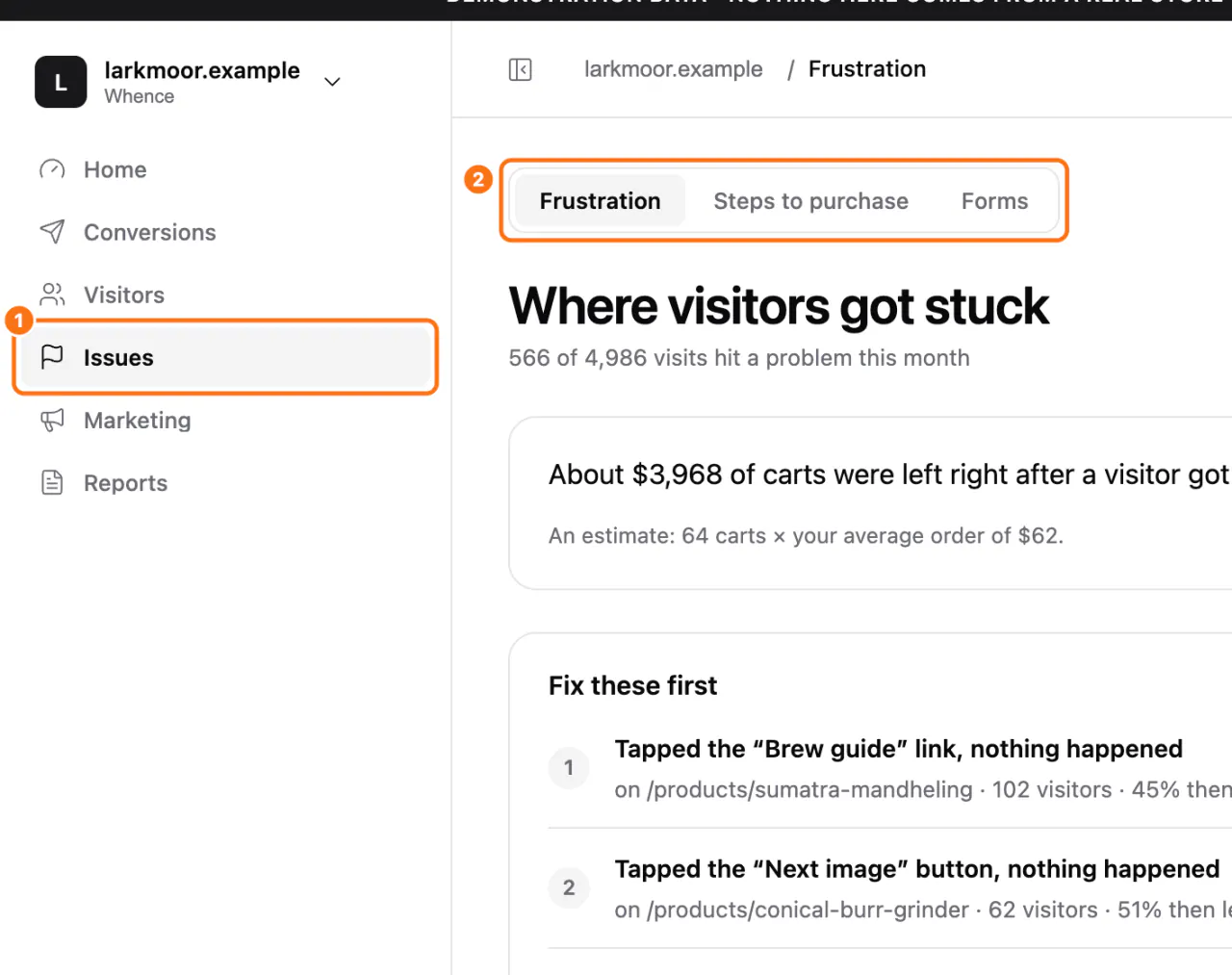Click the Issues flag icon
Viewport: 1232px width, 975px height.
tap(52, 357)
